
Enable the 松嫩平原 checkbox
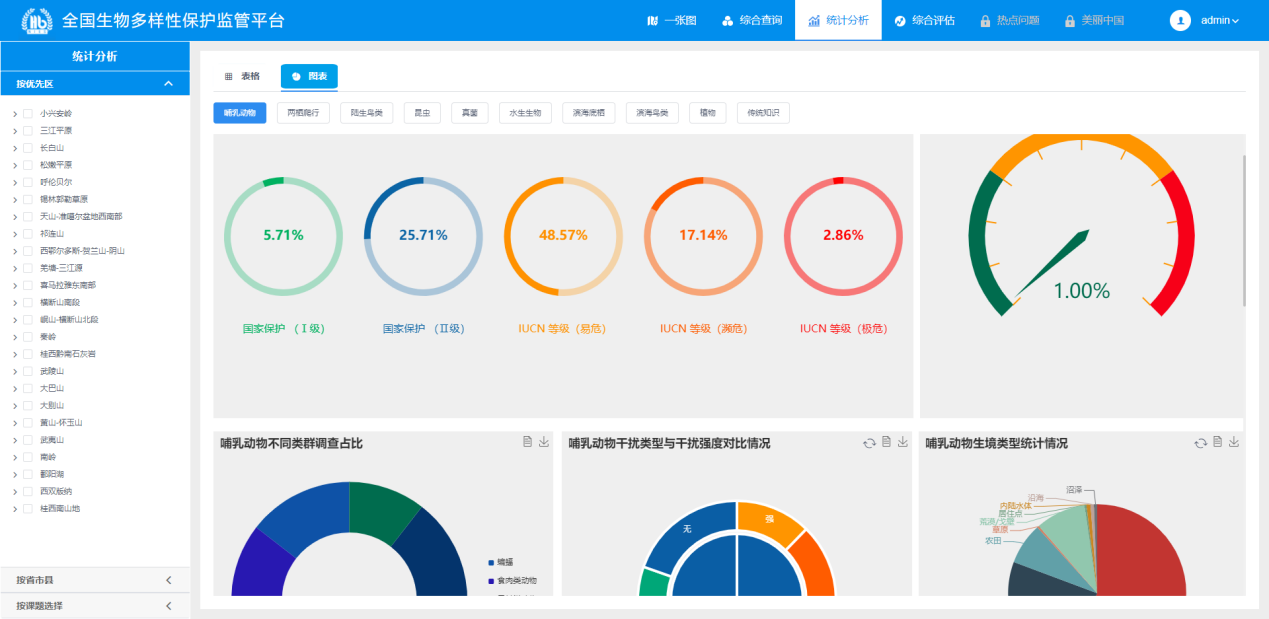click(x=28, y=165)
